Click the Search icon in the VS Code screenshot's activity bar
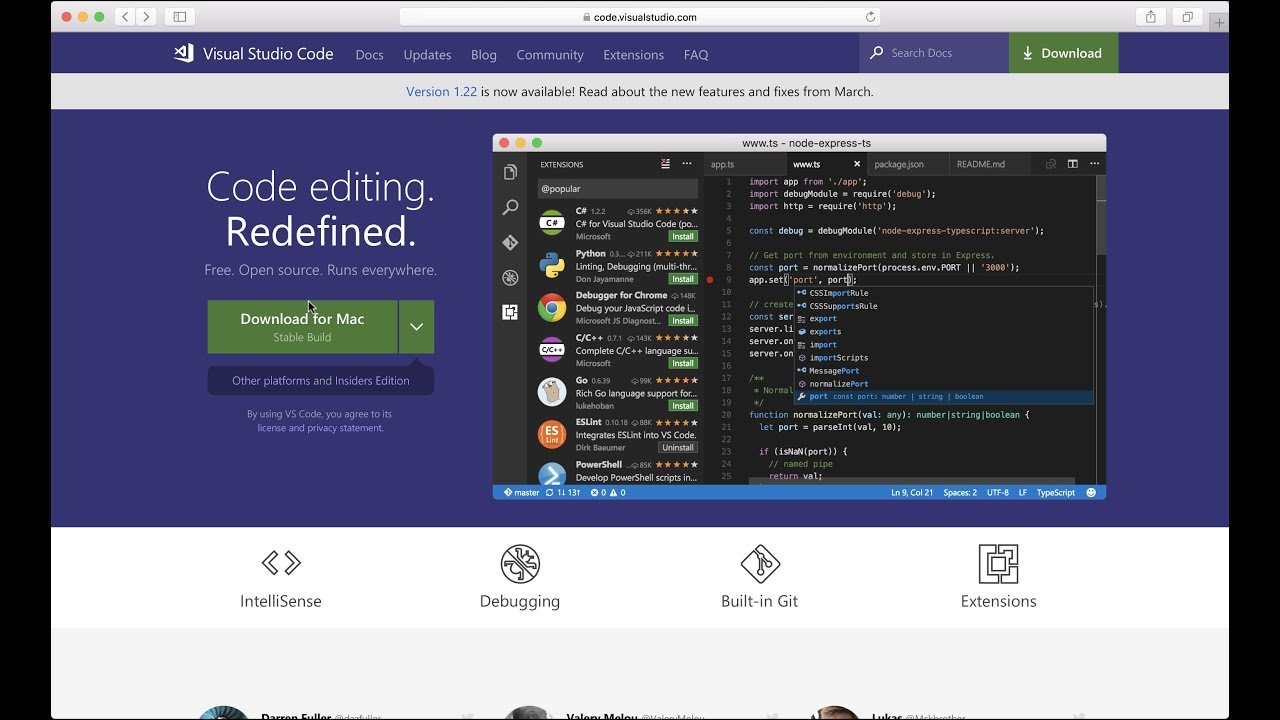The height and width of the screenshot is (720, 1280). coord(510,207)
